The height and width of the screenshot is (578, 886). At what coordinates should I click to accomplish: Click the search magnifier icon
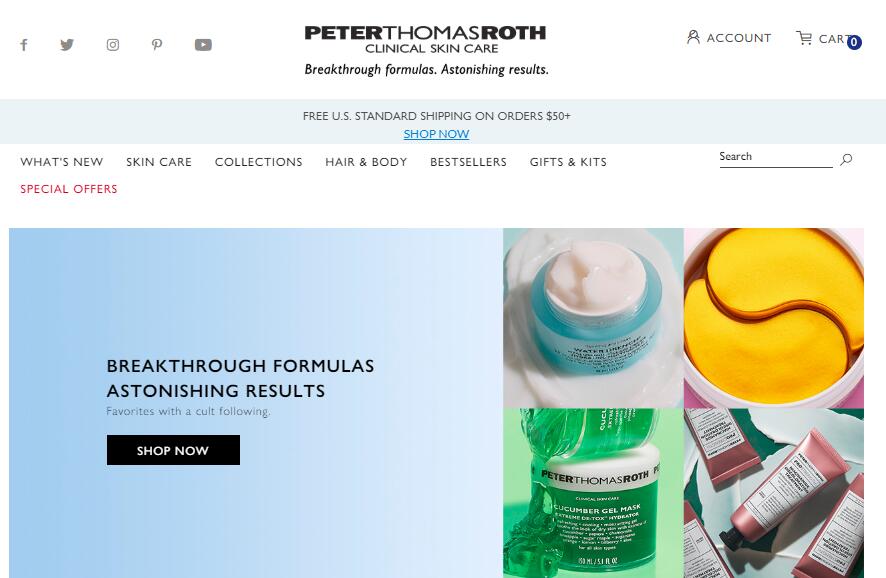[x=846, y=159]
